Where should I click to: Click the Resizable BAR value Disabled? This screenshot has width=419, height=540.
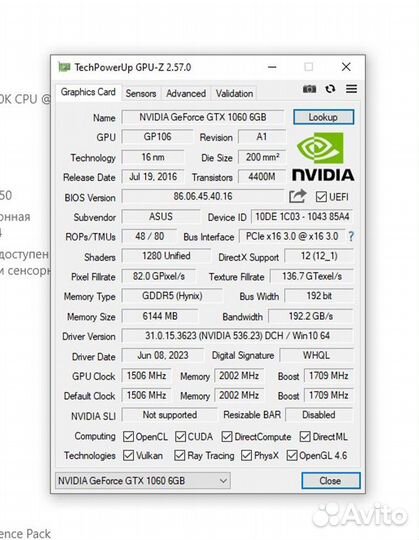(x=319, y=415)
